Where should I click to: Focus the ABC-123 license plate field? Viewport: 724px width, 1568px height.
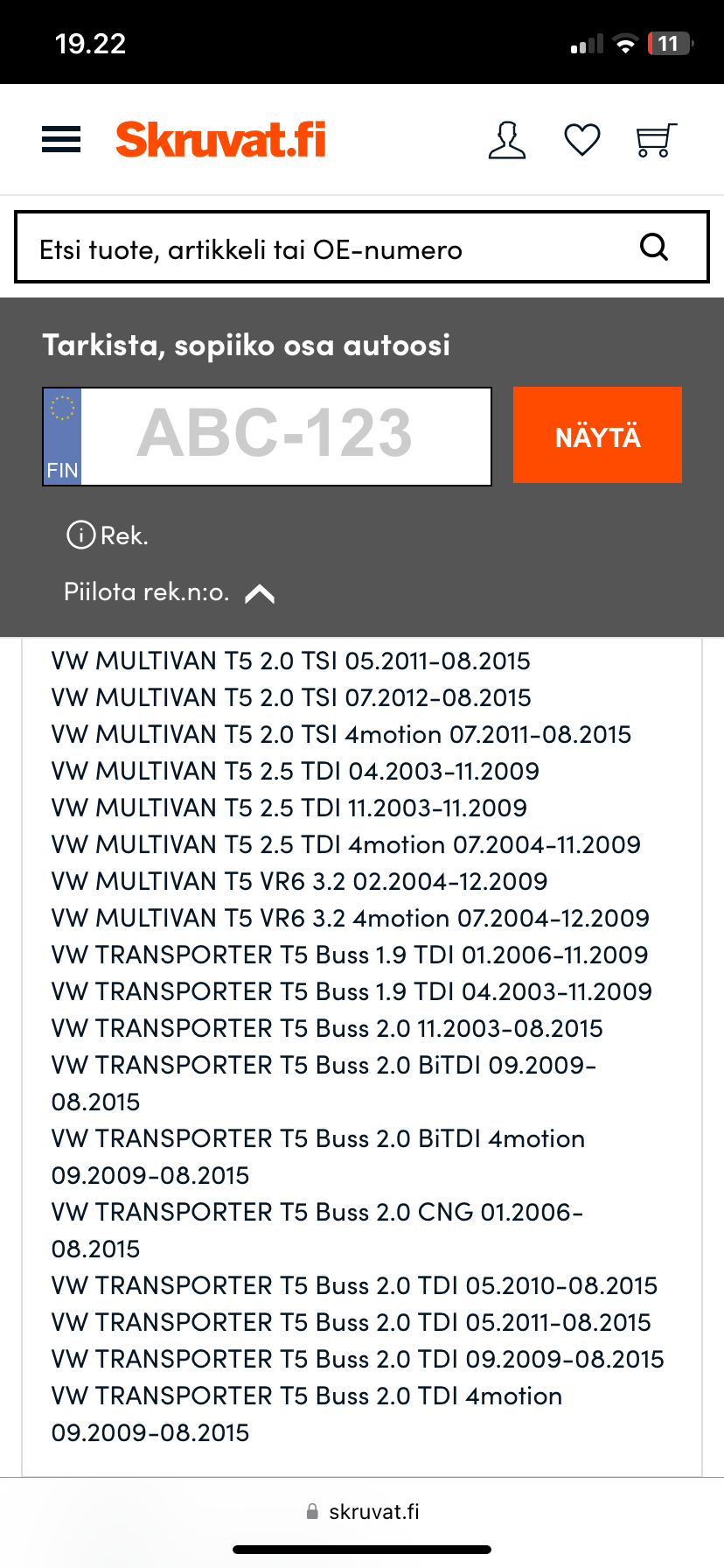point(285,436)
